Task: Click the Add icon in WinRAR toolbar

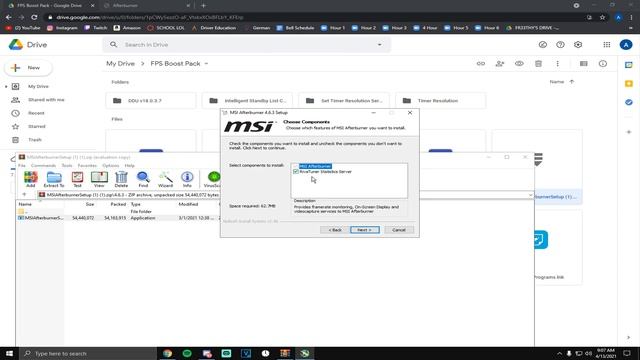Action: pyautogui.click(x=31, y=179)
